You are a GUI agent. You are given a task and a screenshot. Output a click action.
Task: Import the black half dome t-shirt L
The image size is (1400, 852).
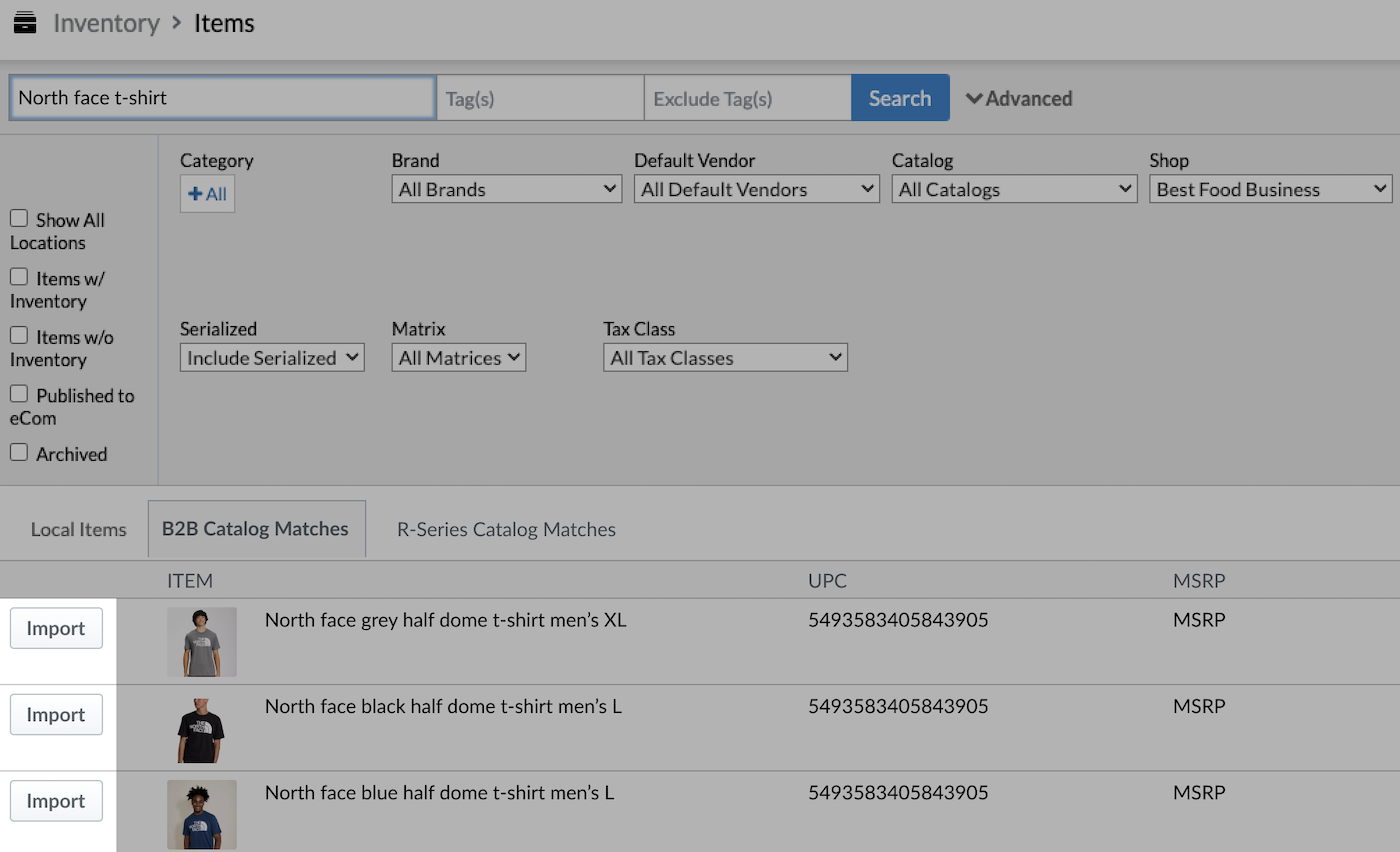pyautogui.click(x=56, y=715)
